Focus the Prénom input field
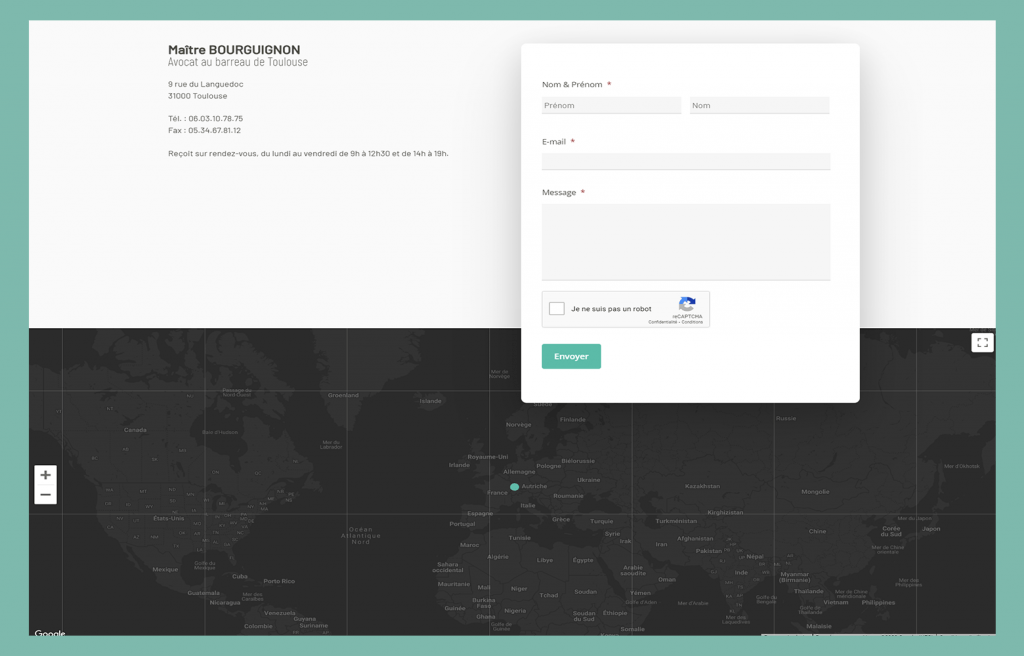 tap(611, 105)
